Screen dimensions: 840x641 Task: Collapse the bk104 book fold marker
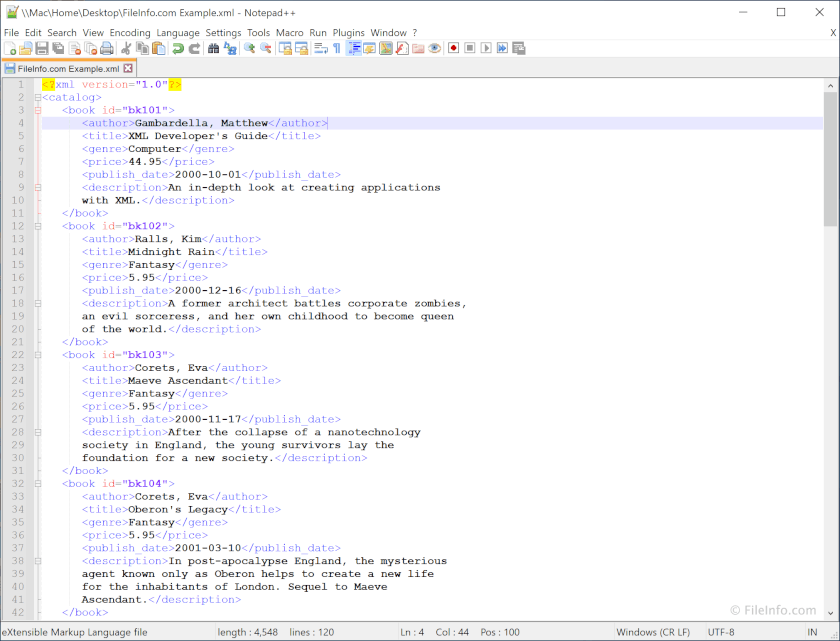tap(36, 483)
